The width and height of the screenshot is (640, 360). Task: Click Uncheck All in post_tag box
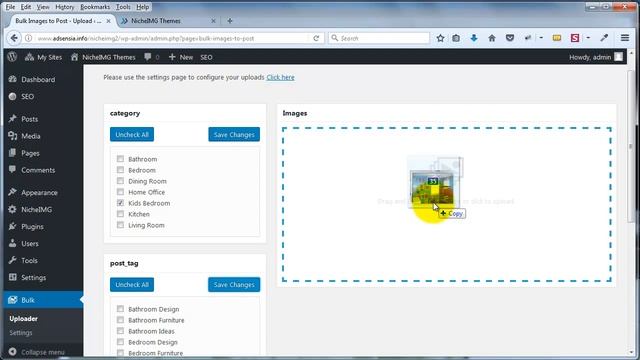(x=132, y=285)
